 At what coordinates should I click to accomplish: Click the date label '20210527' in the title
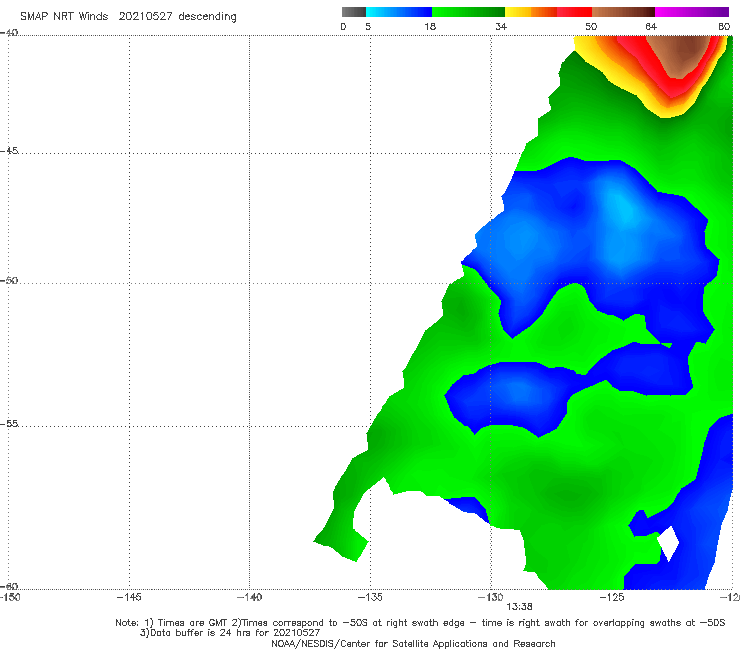[145, 16]
